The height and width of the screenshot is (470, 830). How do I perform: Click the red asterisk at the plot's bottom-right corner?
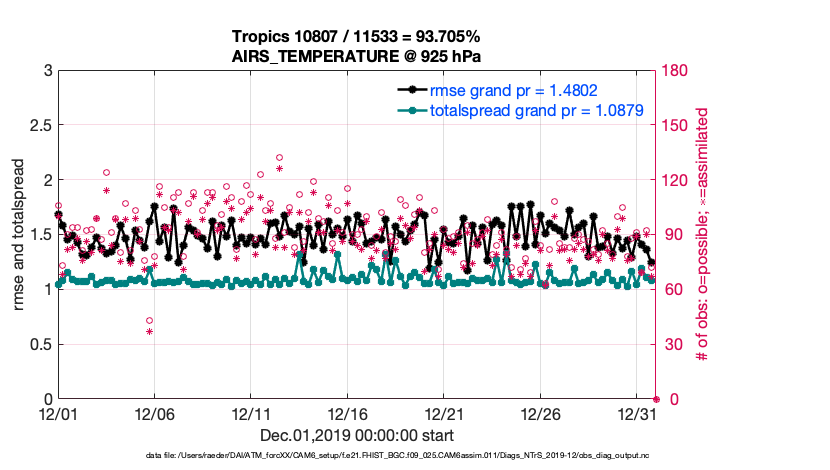coord(656,399)
